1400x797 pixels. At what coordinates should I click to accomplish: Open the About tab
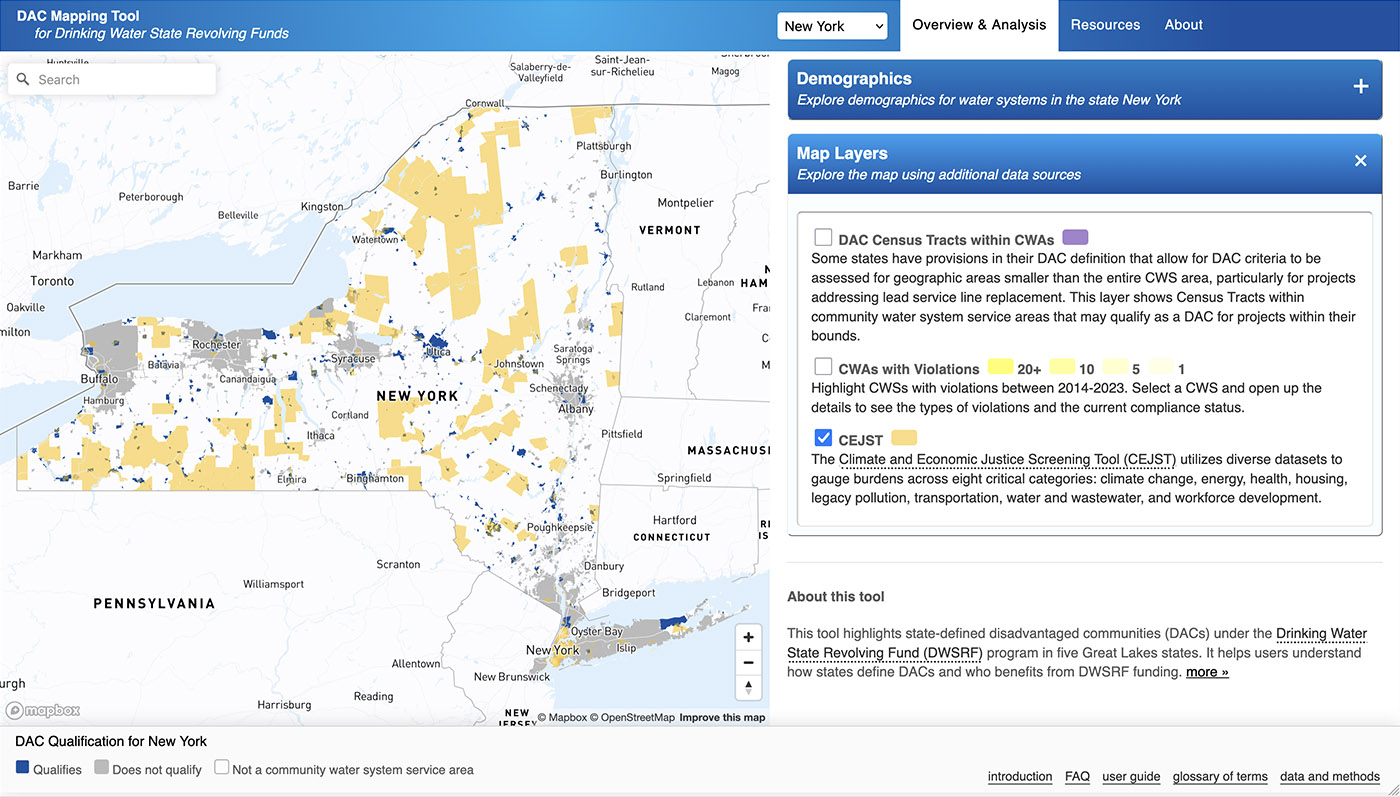pyautogui.click(x=1183, y=25)
